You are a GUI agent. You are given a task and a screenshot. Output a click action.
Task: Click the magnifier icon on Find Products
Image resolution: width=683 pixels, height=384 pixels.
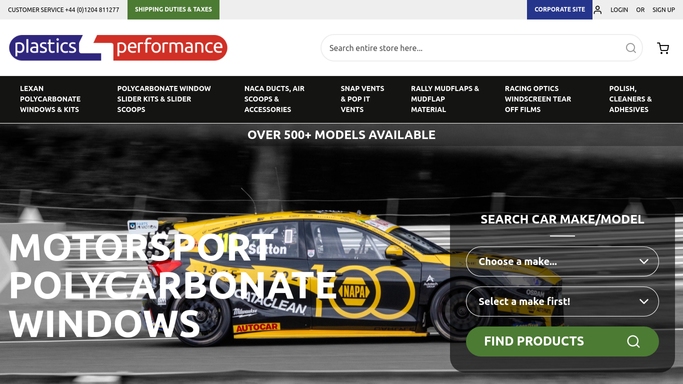pyautogui.click(x=633, y=341)
